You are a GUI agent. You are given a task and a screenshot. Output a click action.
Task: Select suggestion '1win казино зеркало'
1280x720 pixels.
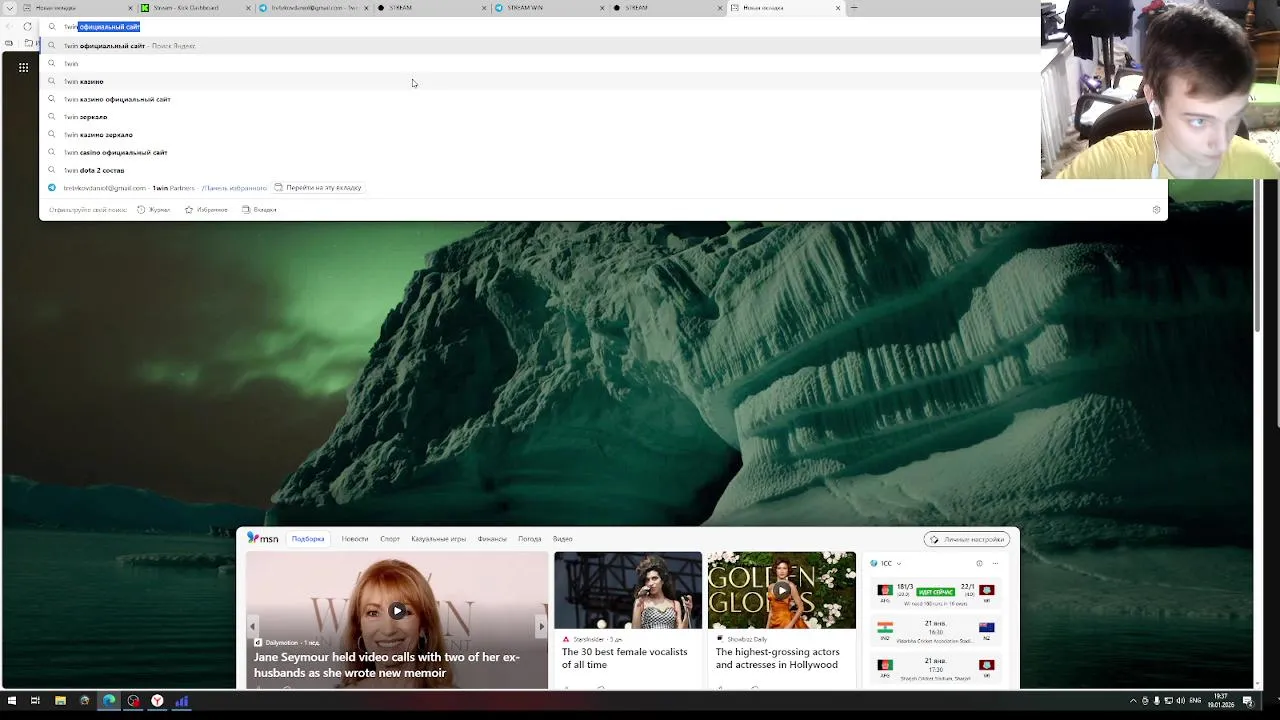click(x=540, y=134)
